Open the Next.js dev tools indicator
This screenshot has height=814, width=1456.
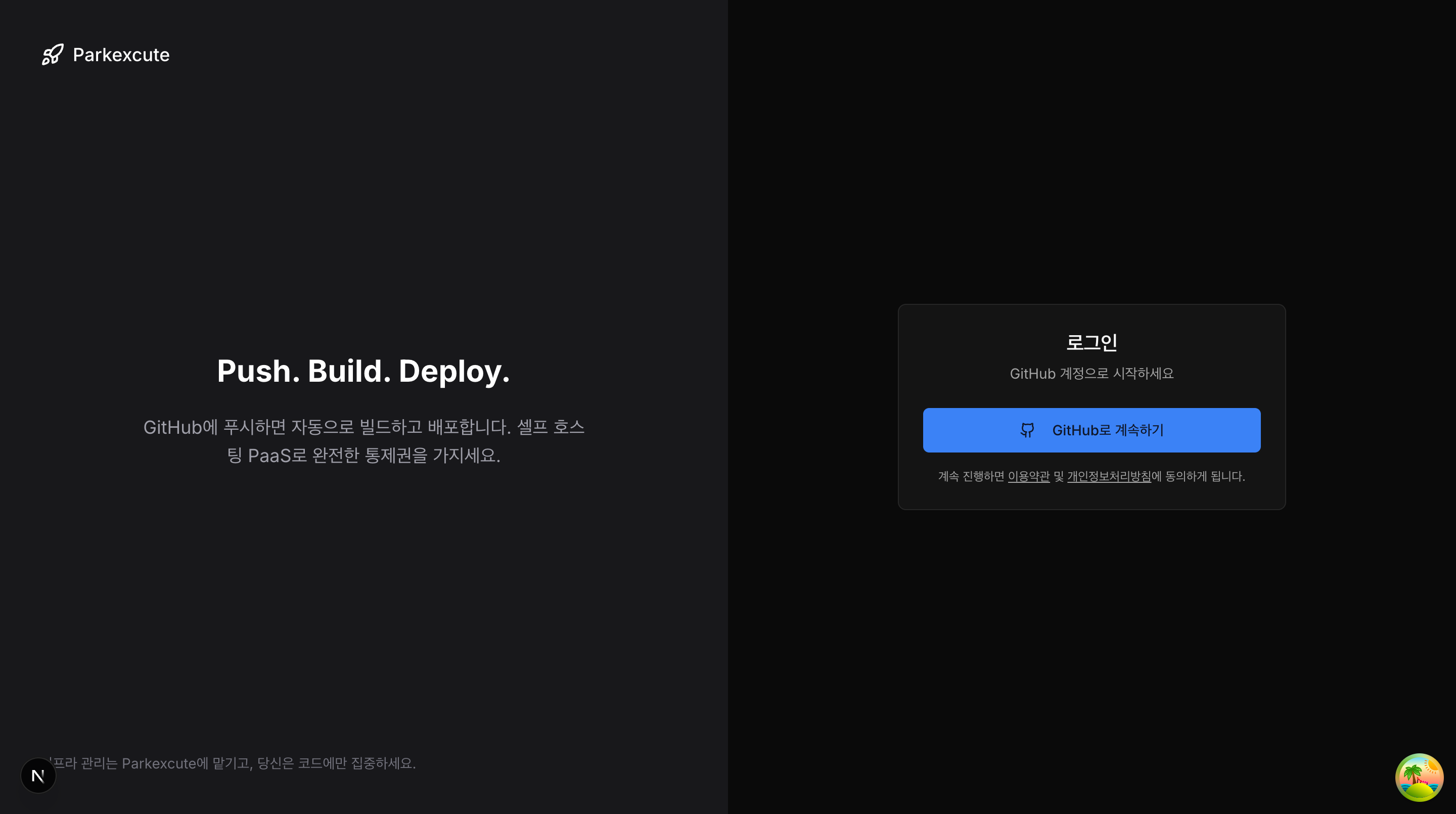(x=38, y=776)
